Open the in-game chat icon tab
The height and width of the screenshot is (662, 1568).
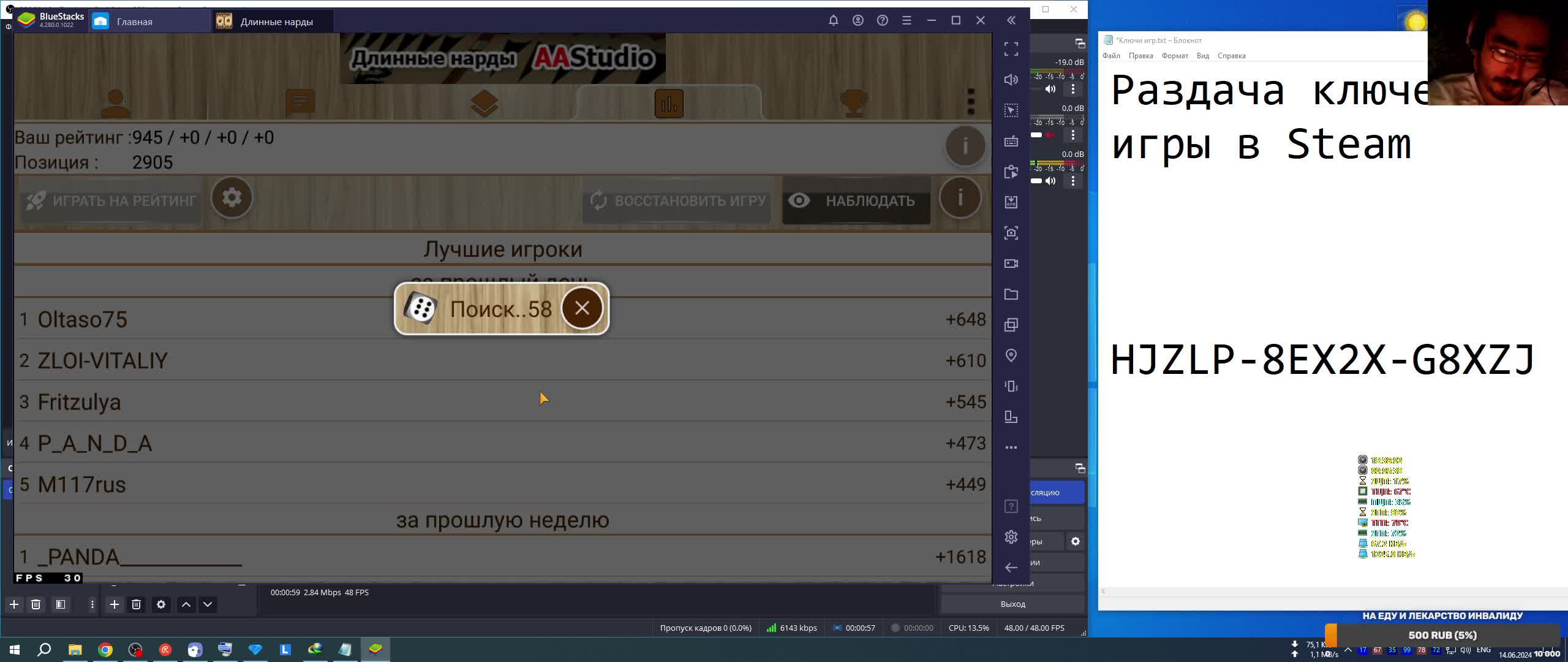coord(300,103)
